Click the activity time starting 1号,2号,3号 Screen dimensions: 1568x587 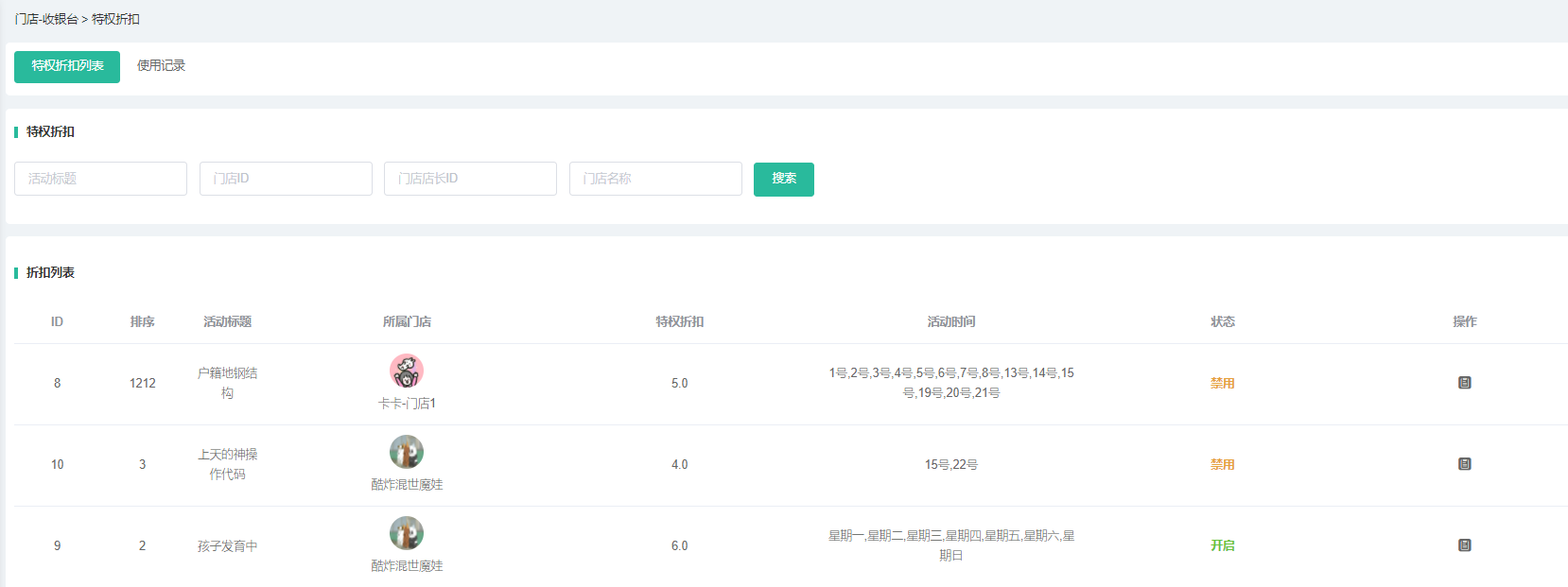click(951, 383)
